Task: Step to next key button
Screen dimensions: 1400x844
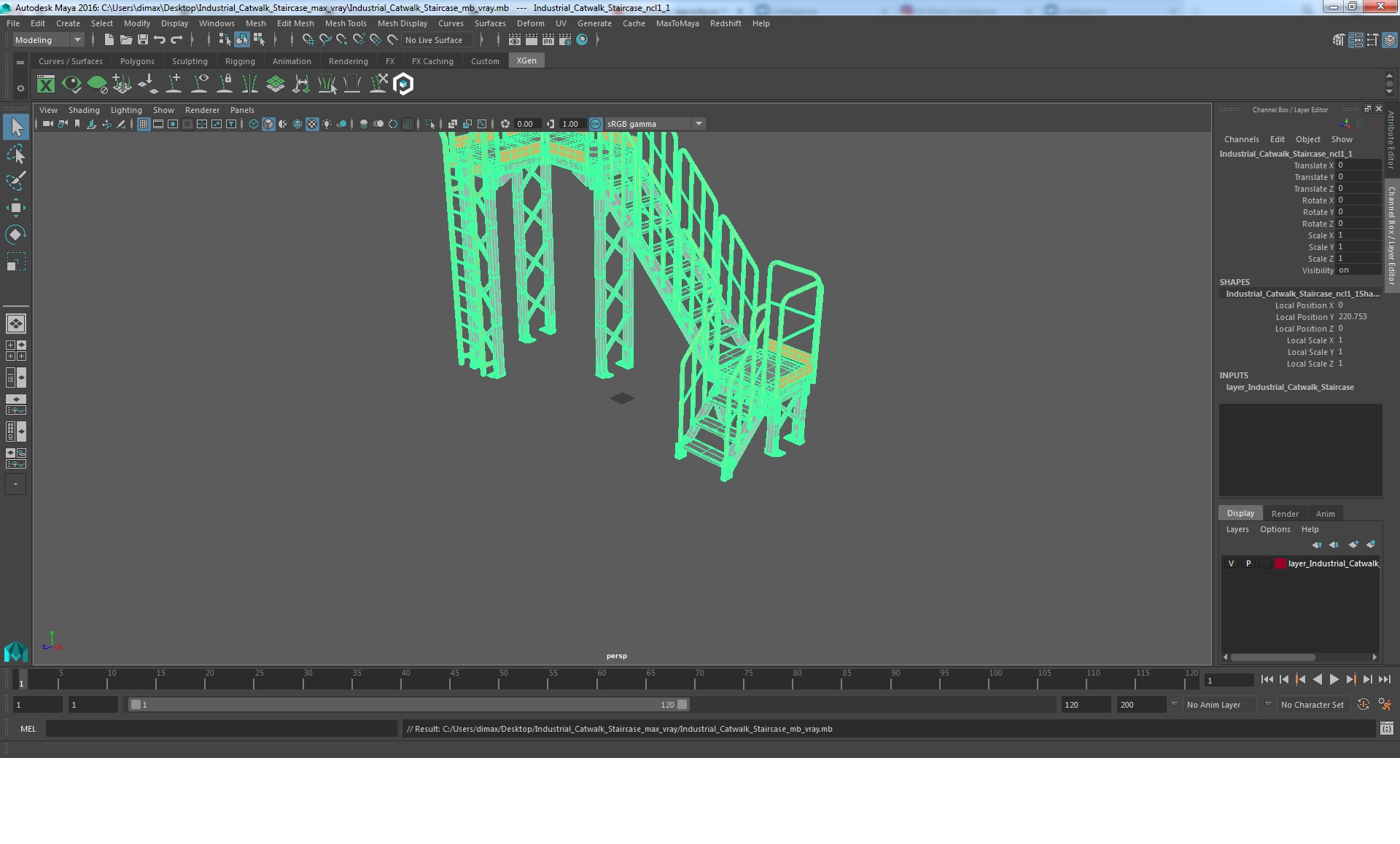Action: pos(1350,679)
